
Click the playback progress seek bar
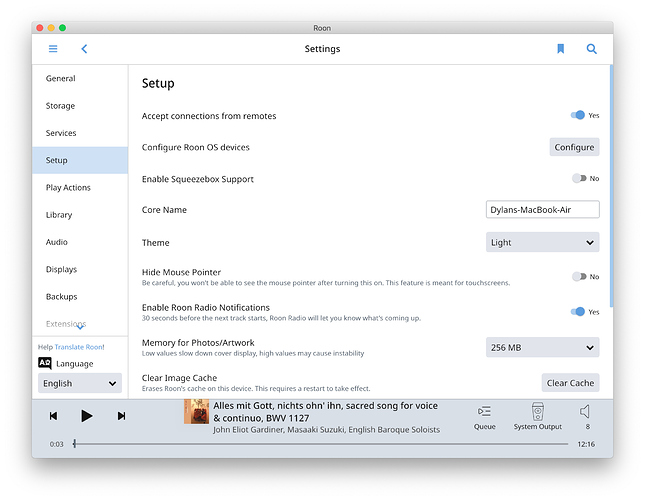tap(321, 444)
